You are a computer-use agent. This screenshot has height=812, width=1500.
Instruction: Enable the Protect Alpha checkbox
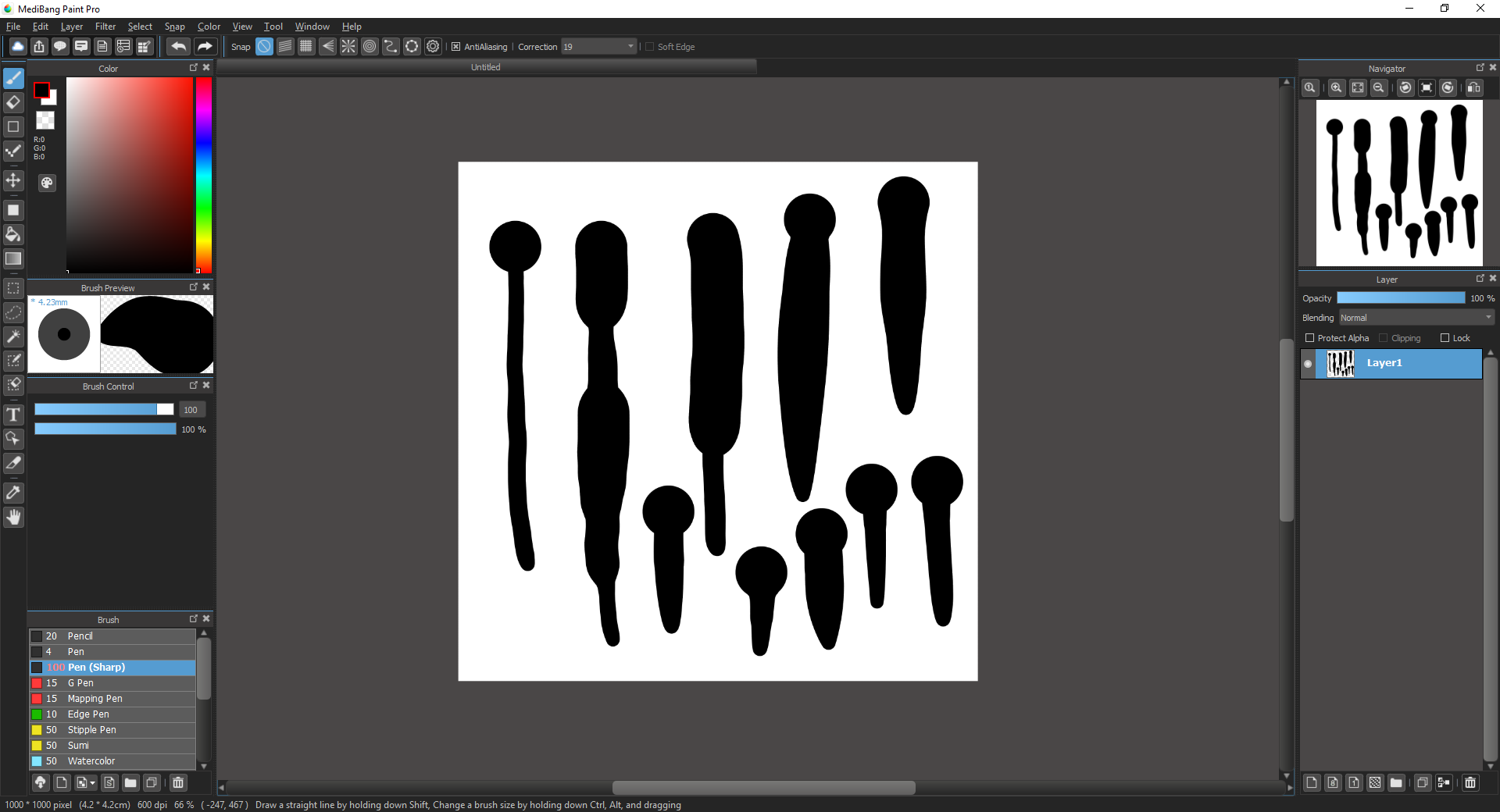point(1310,338)
